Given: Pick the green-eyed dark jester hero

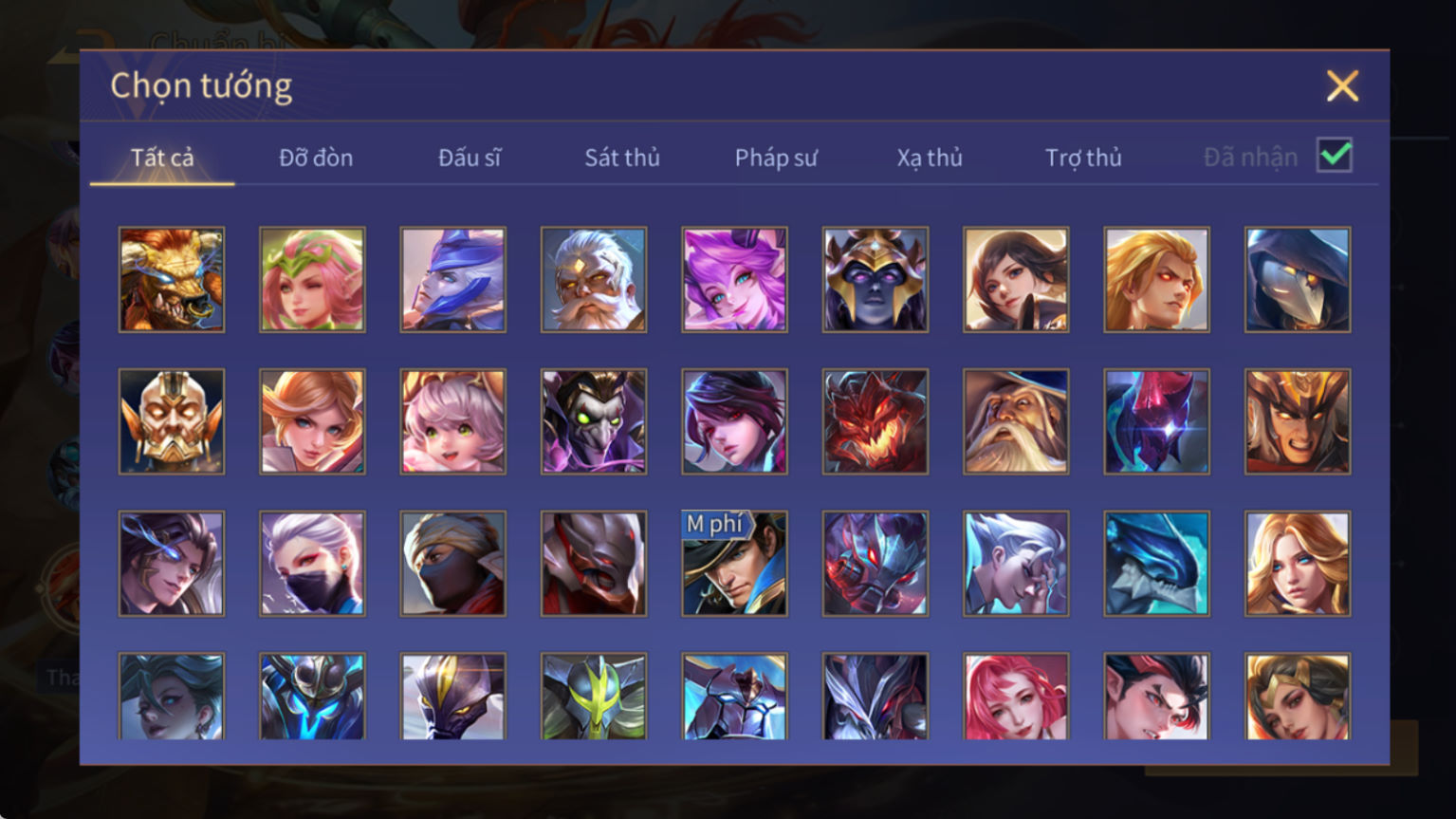Looking at the screenshot, I should [594, 421].
